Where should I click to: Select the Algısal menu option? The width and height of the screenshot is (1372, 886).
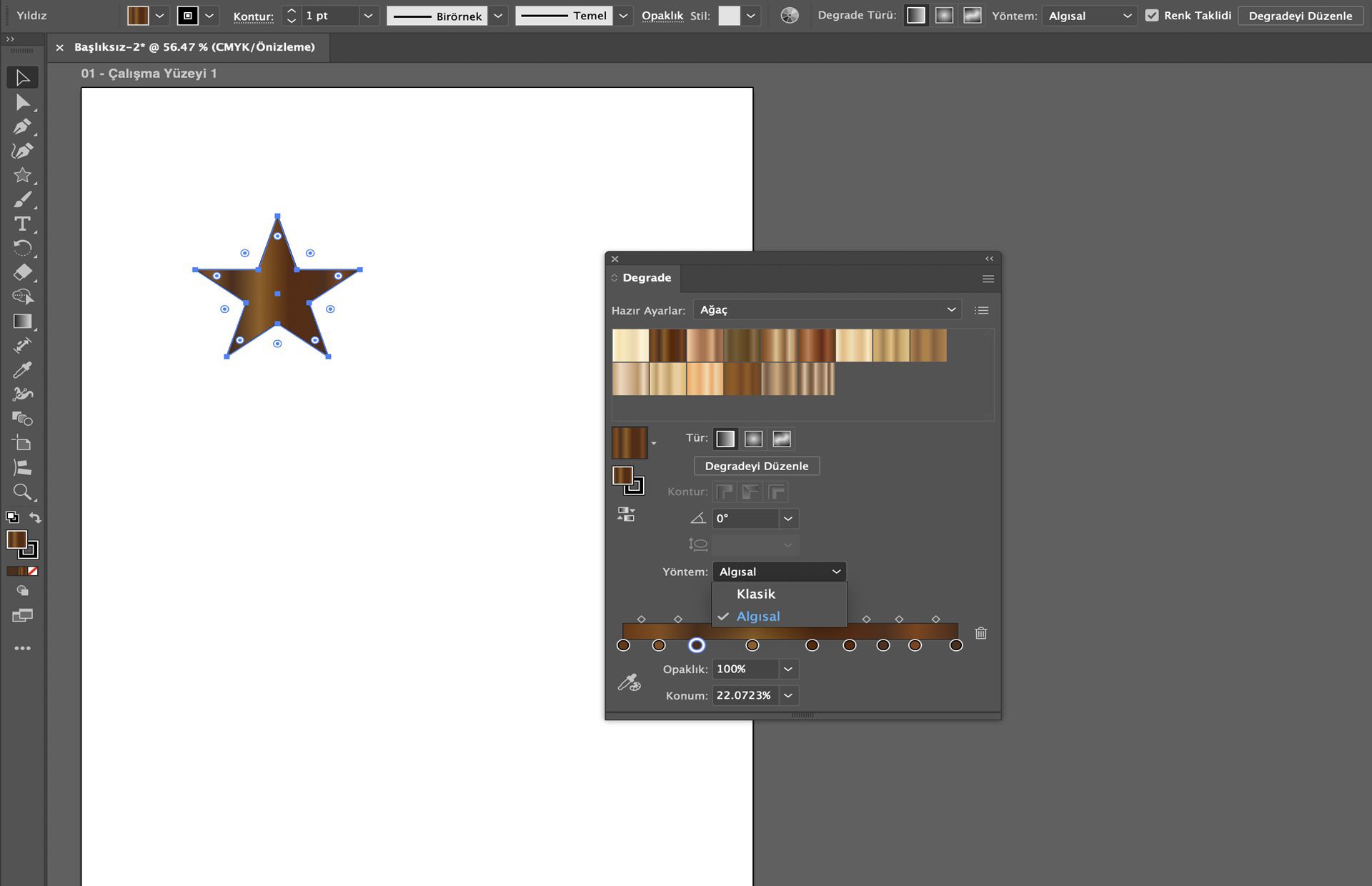tap(757, 616)
